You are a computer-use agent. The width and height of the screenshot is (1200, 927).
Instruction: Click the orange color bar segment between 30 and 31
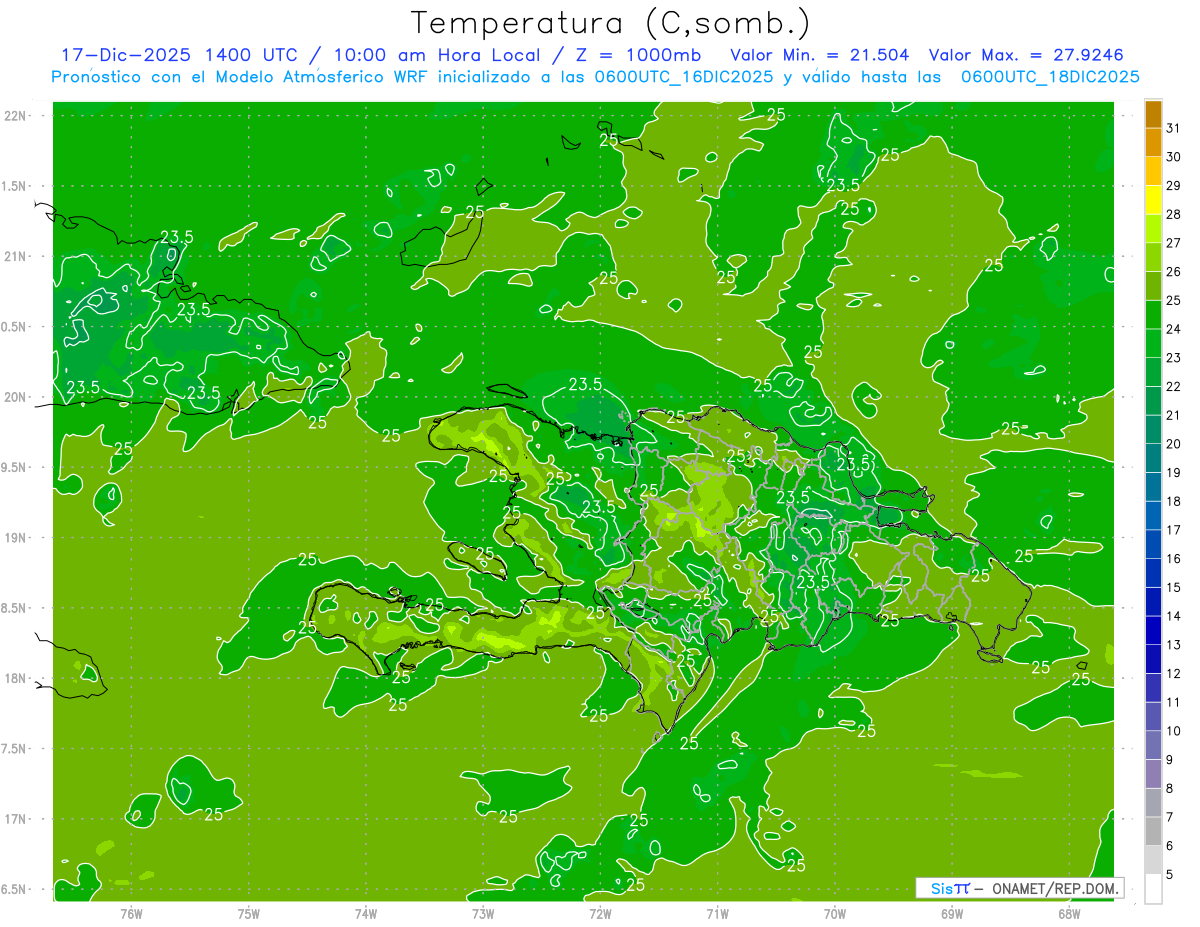coord(1153,143)
